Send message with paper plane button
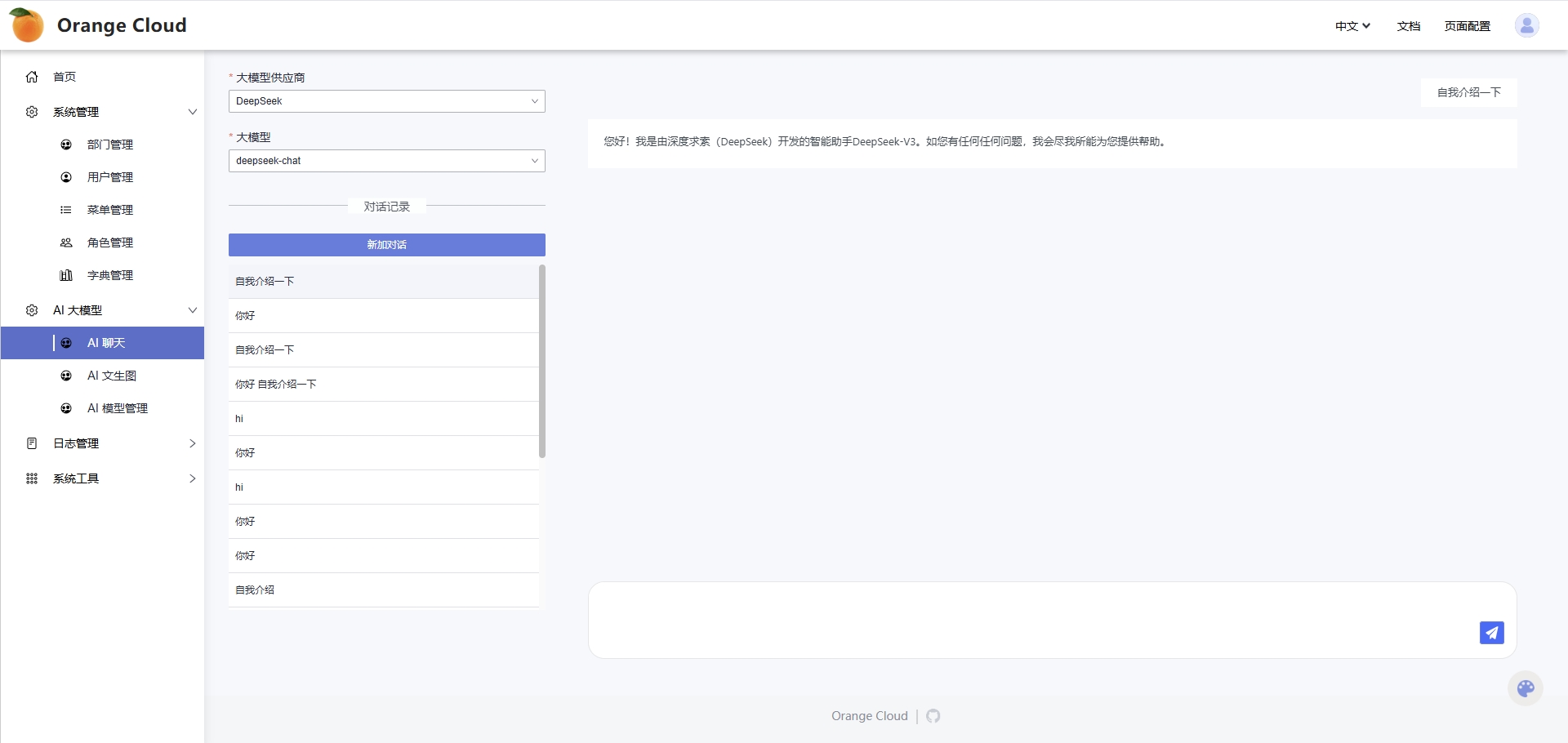Image resolution: width=1568 pixels, height=743 pixels. [1491, 632]
